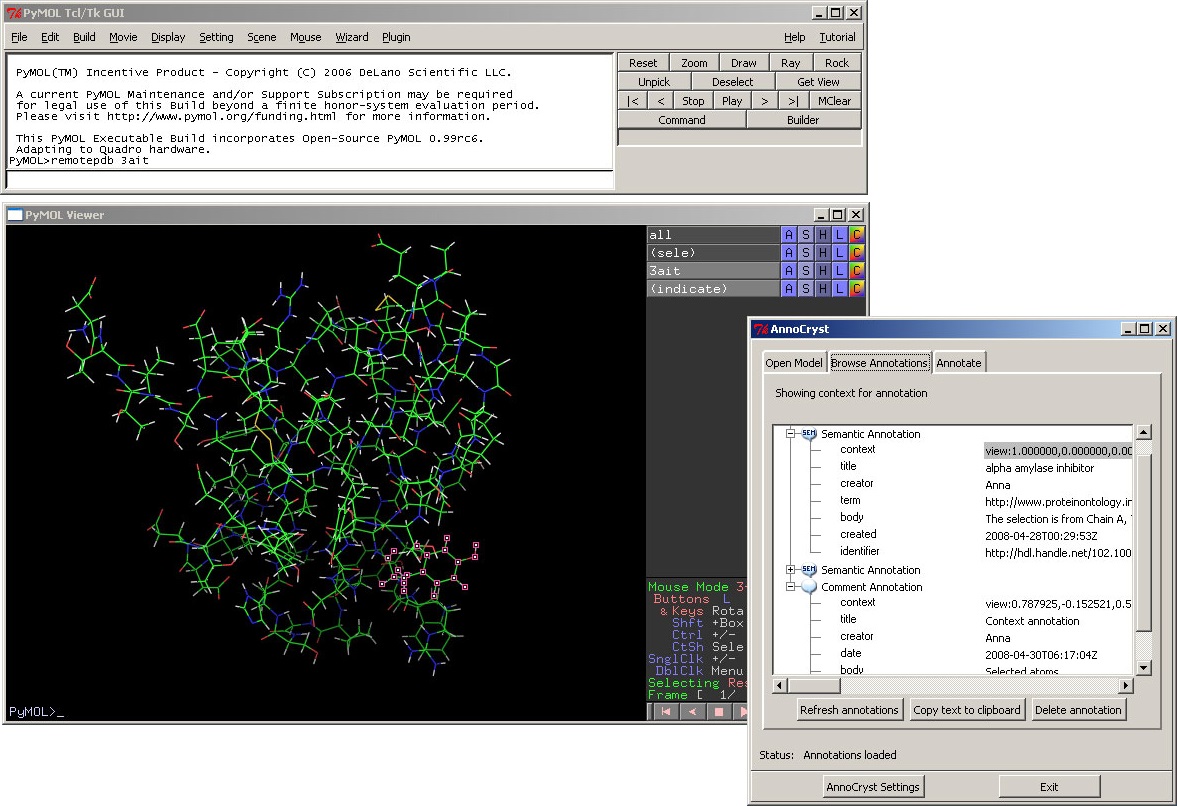Open the Wizard menu
The width and height of the screenshot is (1177, 806).
(x=352, y=37)
